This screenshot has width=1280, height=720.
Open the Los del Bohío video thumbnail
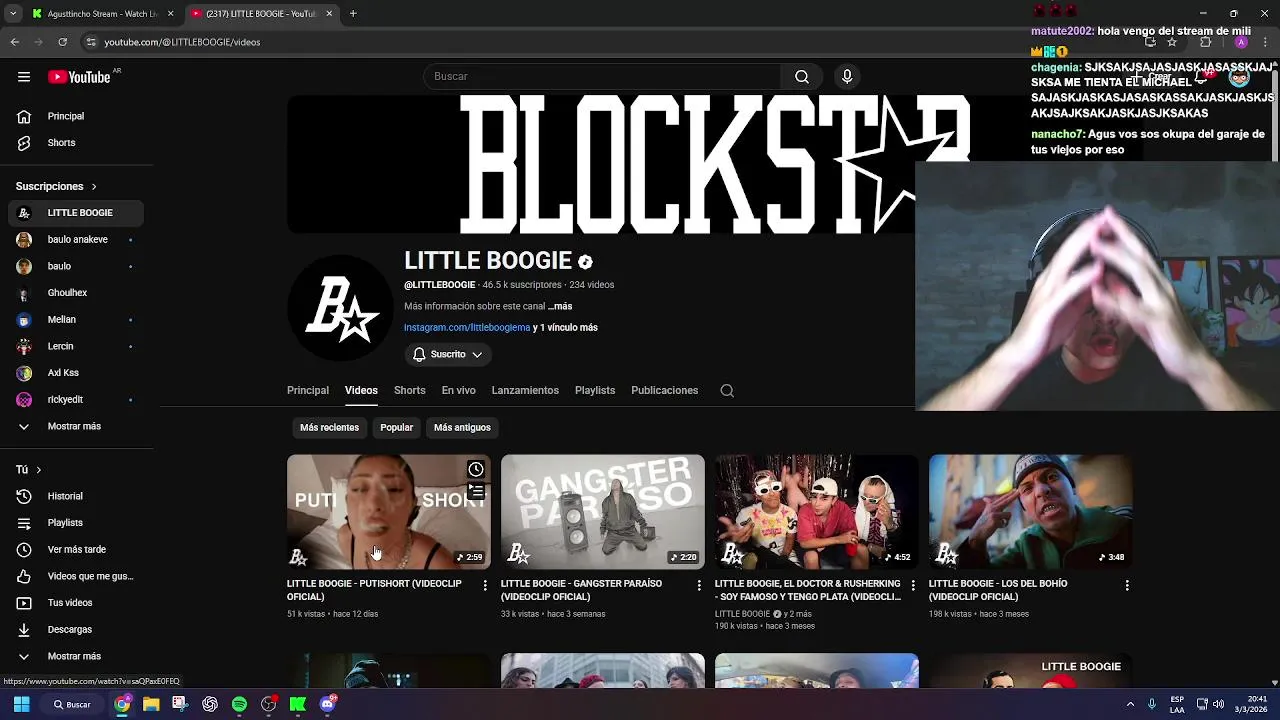(1030, 512)
